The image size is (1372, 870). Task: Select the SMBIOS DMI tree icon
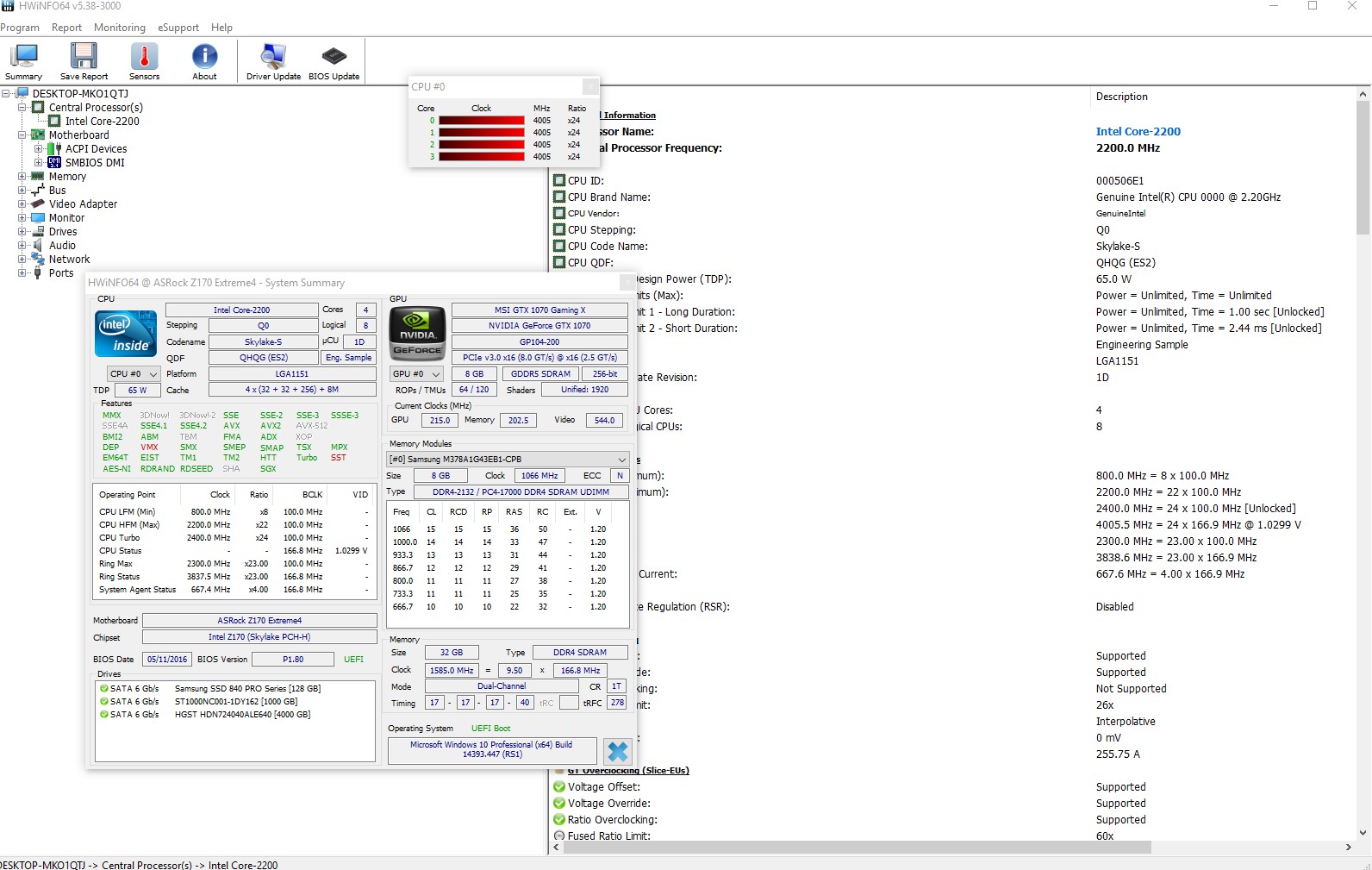(54, 162)
